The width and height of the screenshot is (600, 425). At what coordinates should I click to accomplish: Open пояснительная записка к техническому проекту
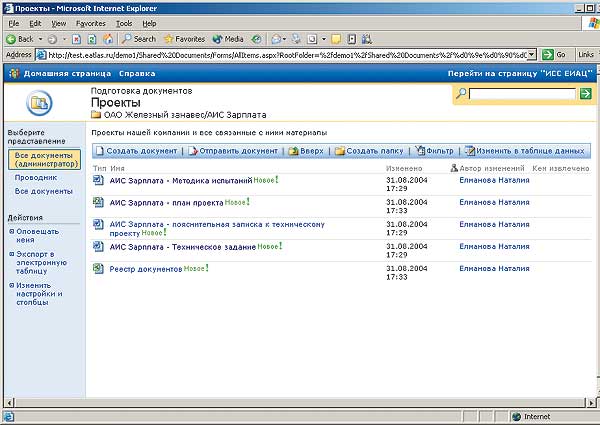217,229
